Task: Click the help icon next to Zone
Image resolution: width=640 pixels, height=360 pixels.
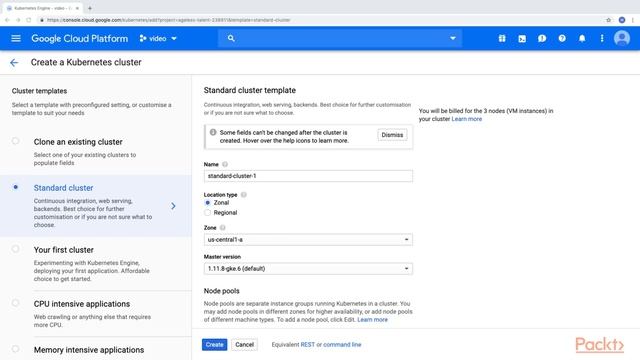Action: coord(222,228)
